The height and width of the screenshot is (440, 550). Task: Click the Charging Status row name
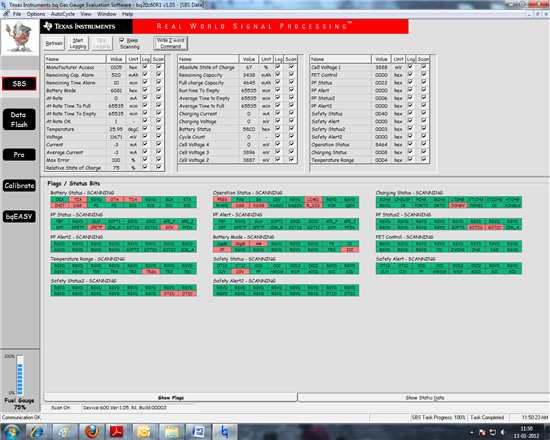329,152
